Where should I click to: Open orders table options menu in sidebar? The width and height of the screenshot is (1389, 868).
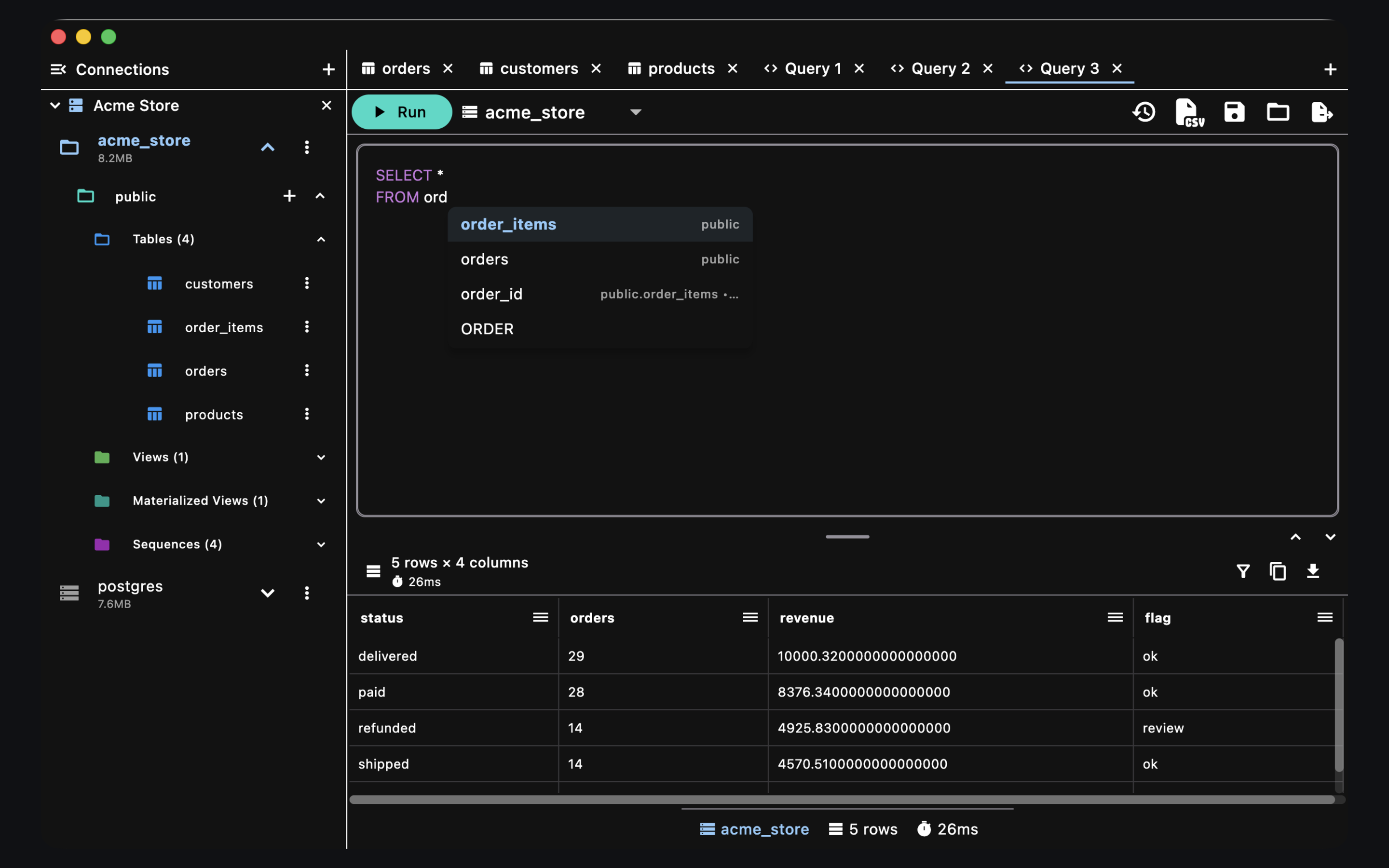coord(307,370)
